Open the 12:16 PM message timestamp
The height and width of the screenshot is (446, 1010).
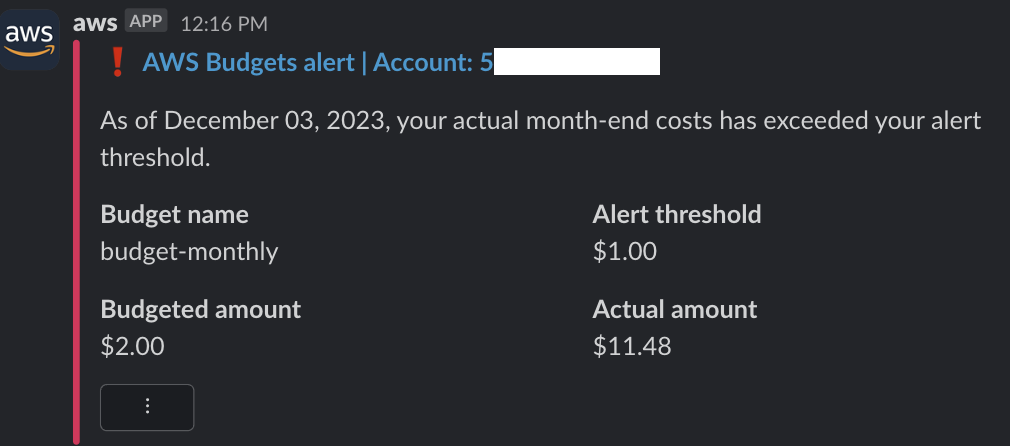(x=224, y=24)
